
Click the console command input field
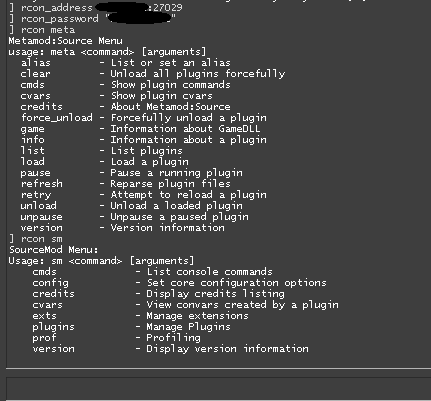click(219, 387)
